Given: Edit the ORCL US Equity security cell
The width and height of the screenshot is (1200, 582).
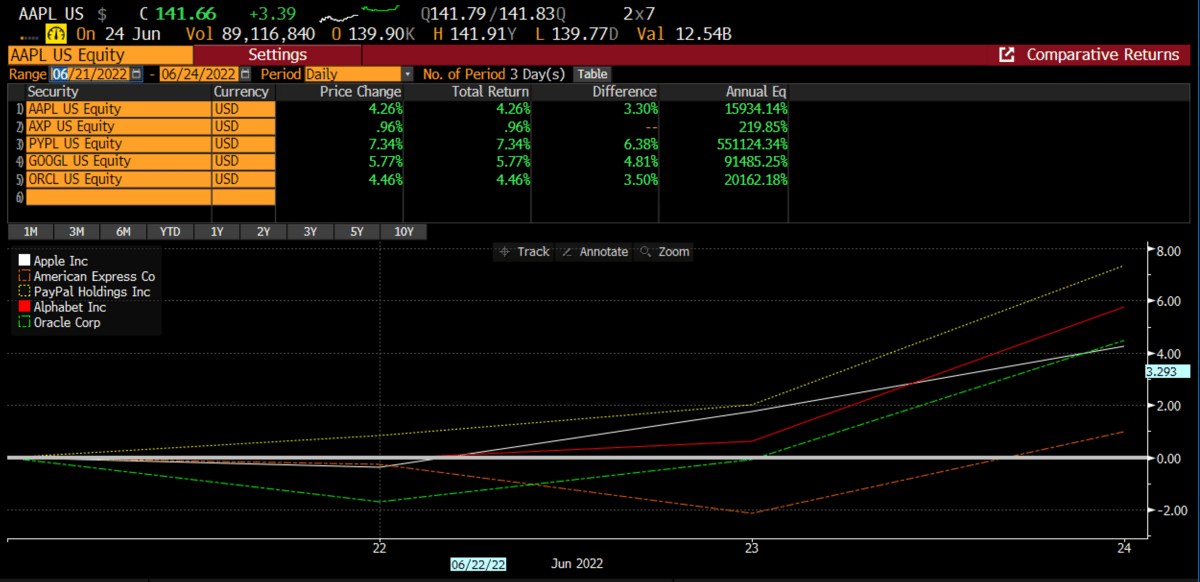Looking at the screenshot, I should tap(118, 180).
